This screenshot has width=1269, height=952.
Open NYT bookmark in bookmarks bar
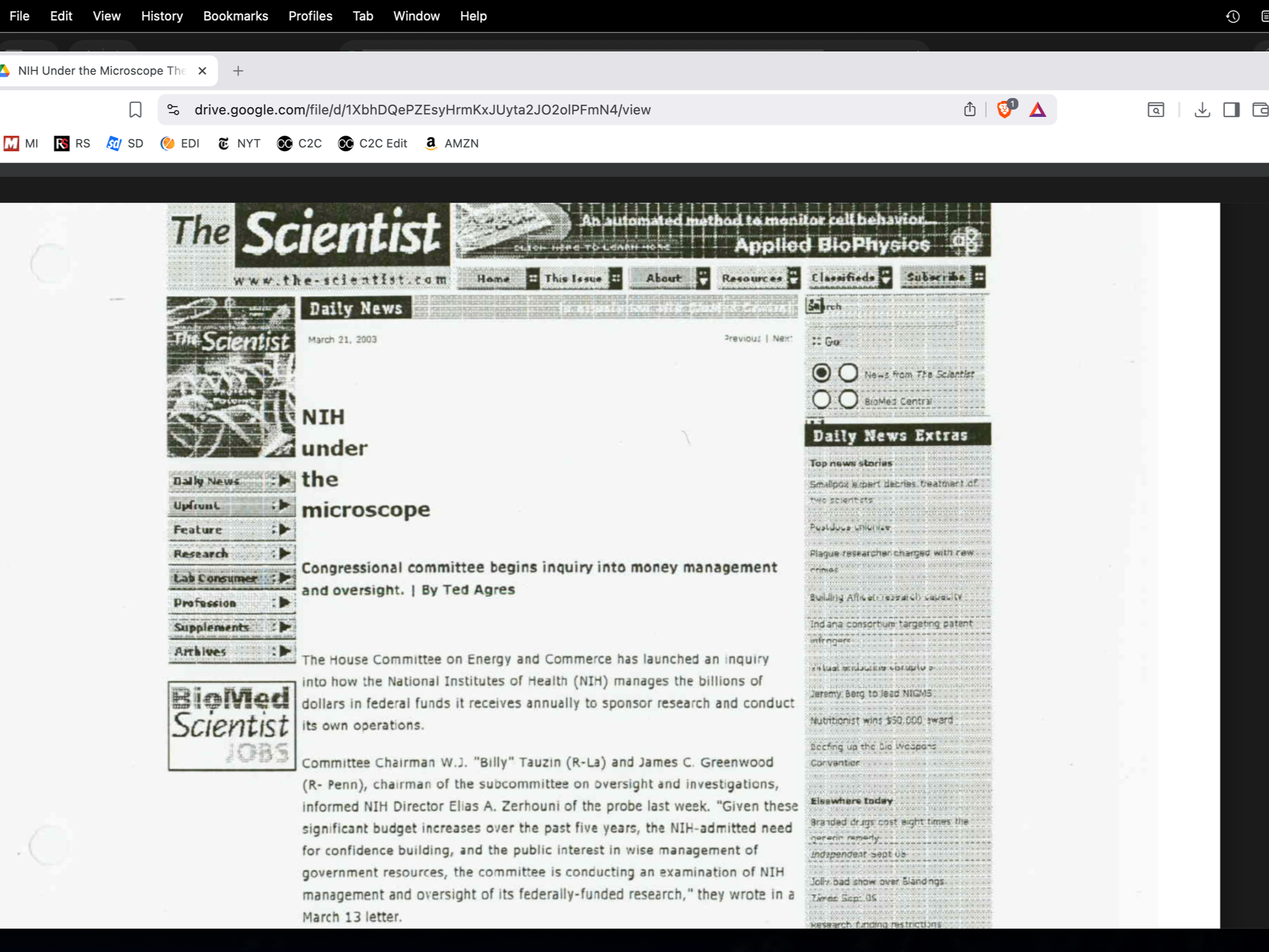pyautogui.click(x=239, y=144)
